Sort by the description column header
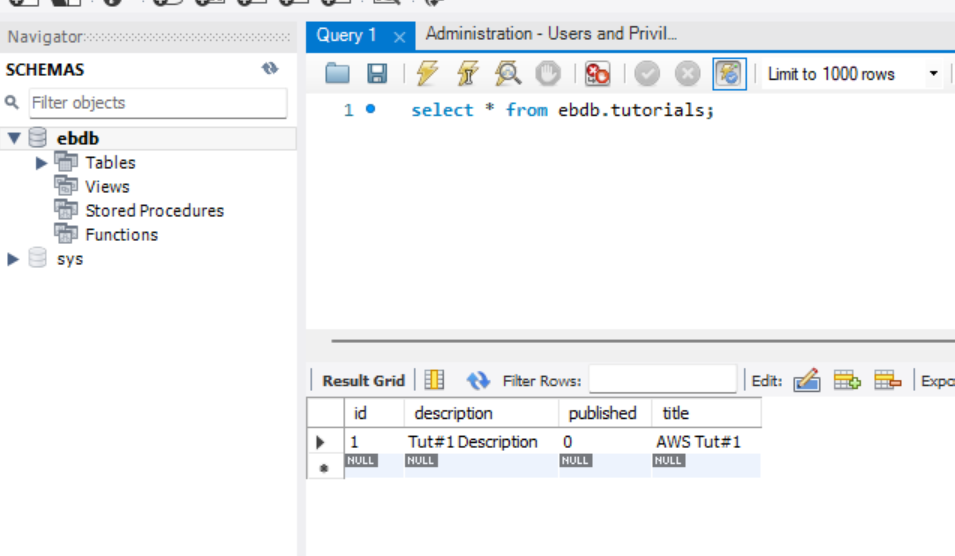 481,413
